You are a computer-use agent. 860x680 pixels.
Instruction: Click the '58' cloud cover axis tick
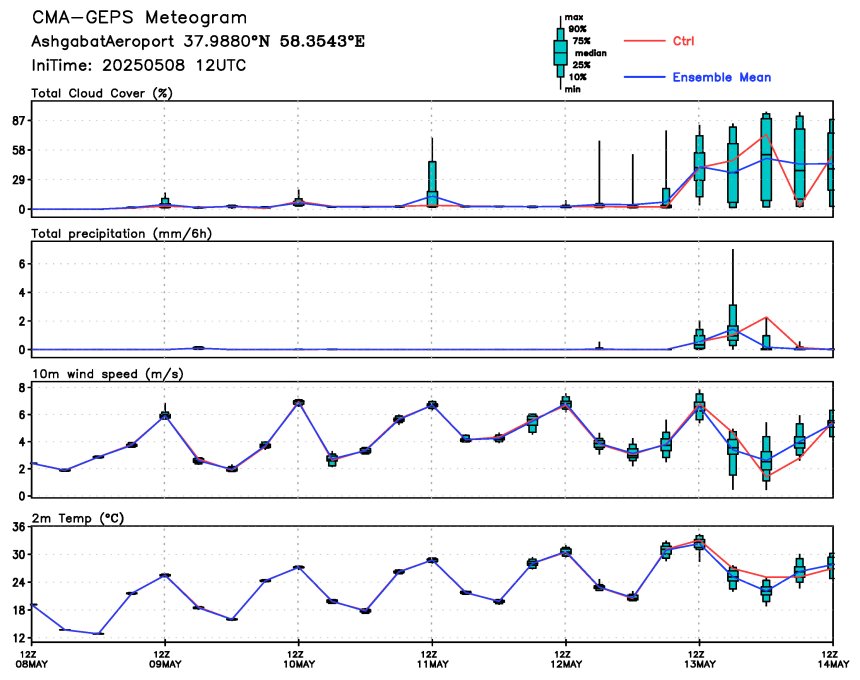point(18,150)
